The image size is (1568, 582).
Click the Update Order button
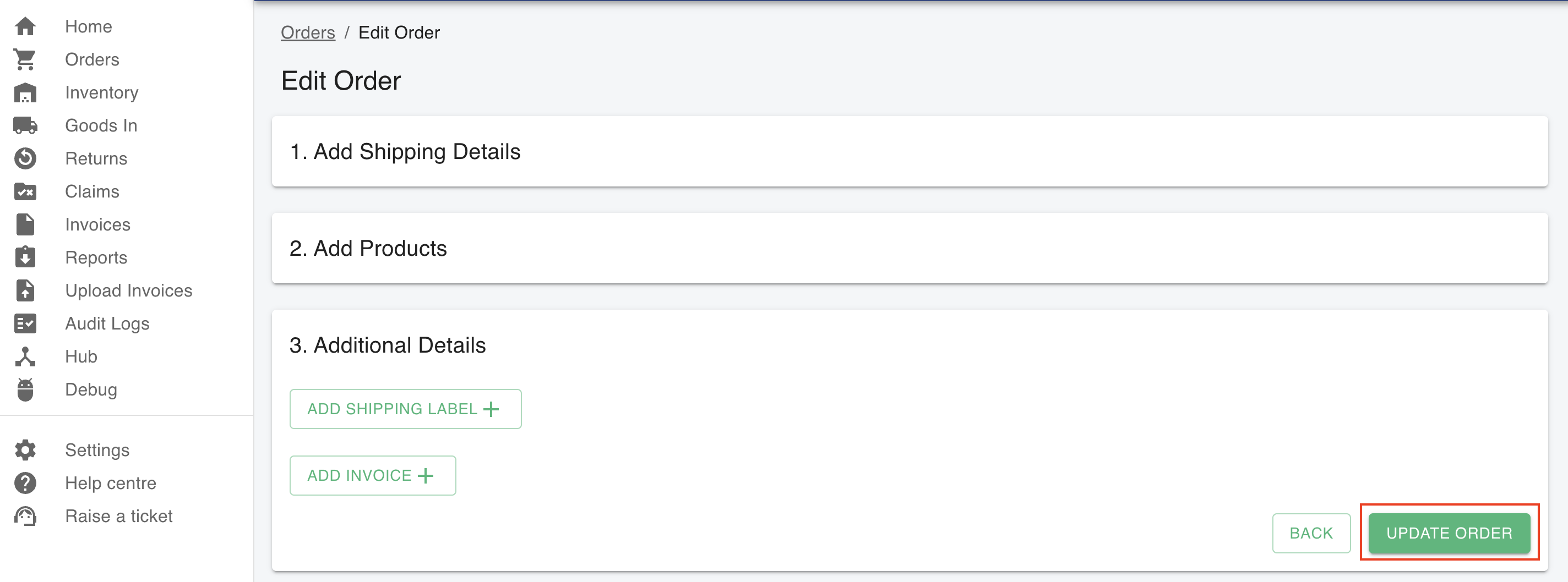click(1449, 534)
